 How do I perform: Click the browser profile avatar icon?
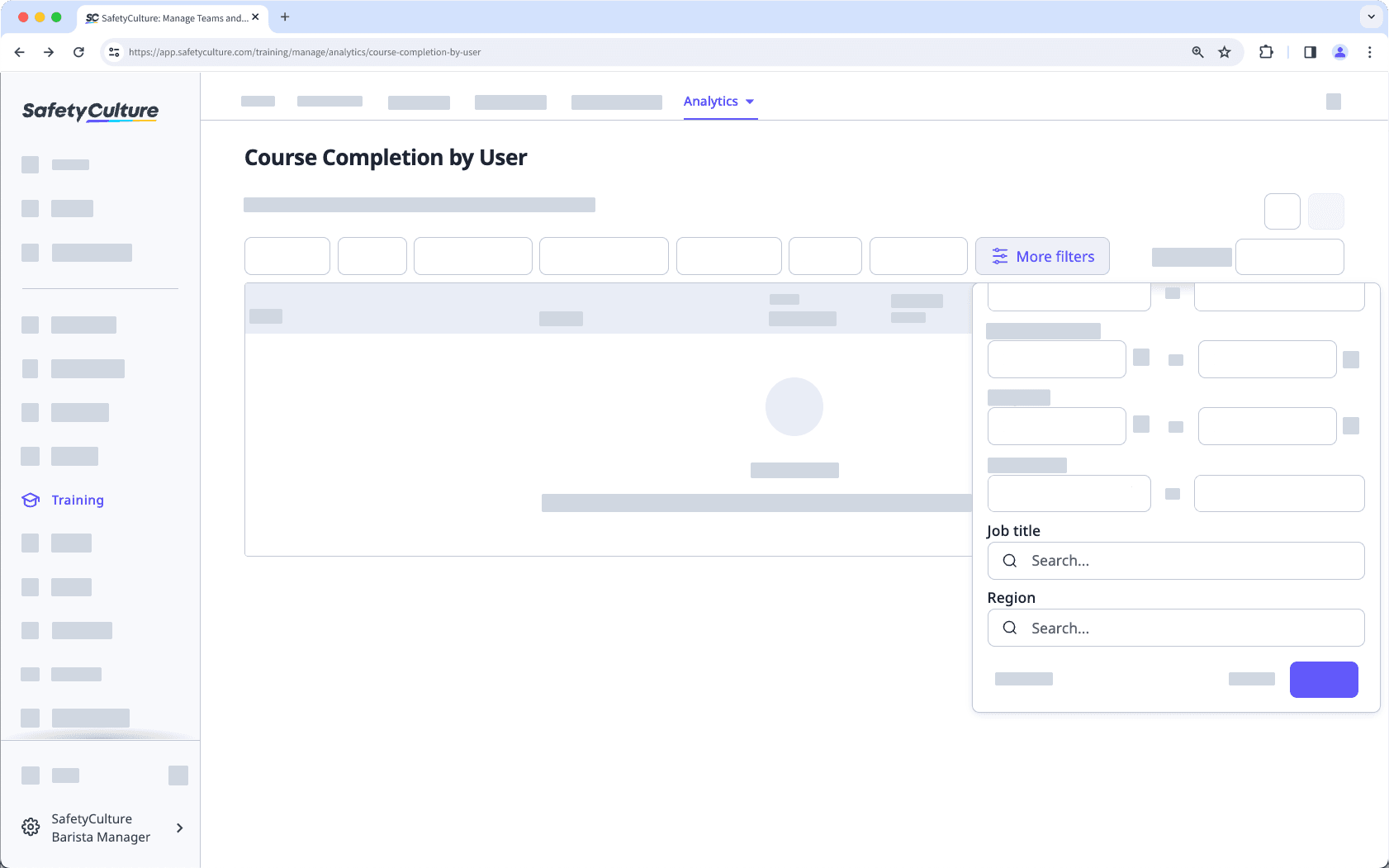pos(1340,51)
